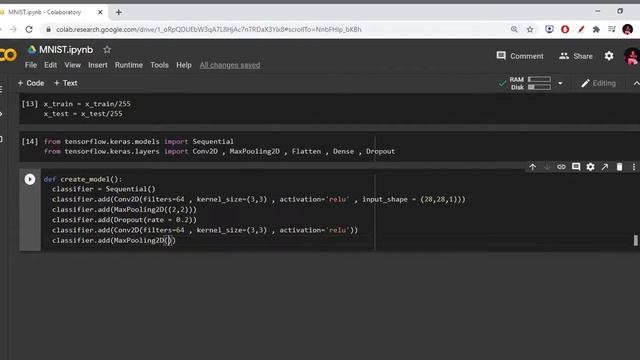The image size is (640, 360).
Task: Click the red pen extension icon
Action: 581,29
